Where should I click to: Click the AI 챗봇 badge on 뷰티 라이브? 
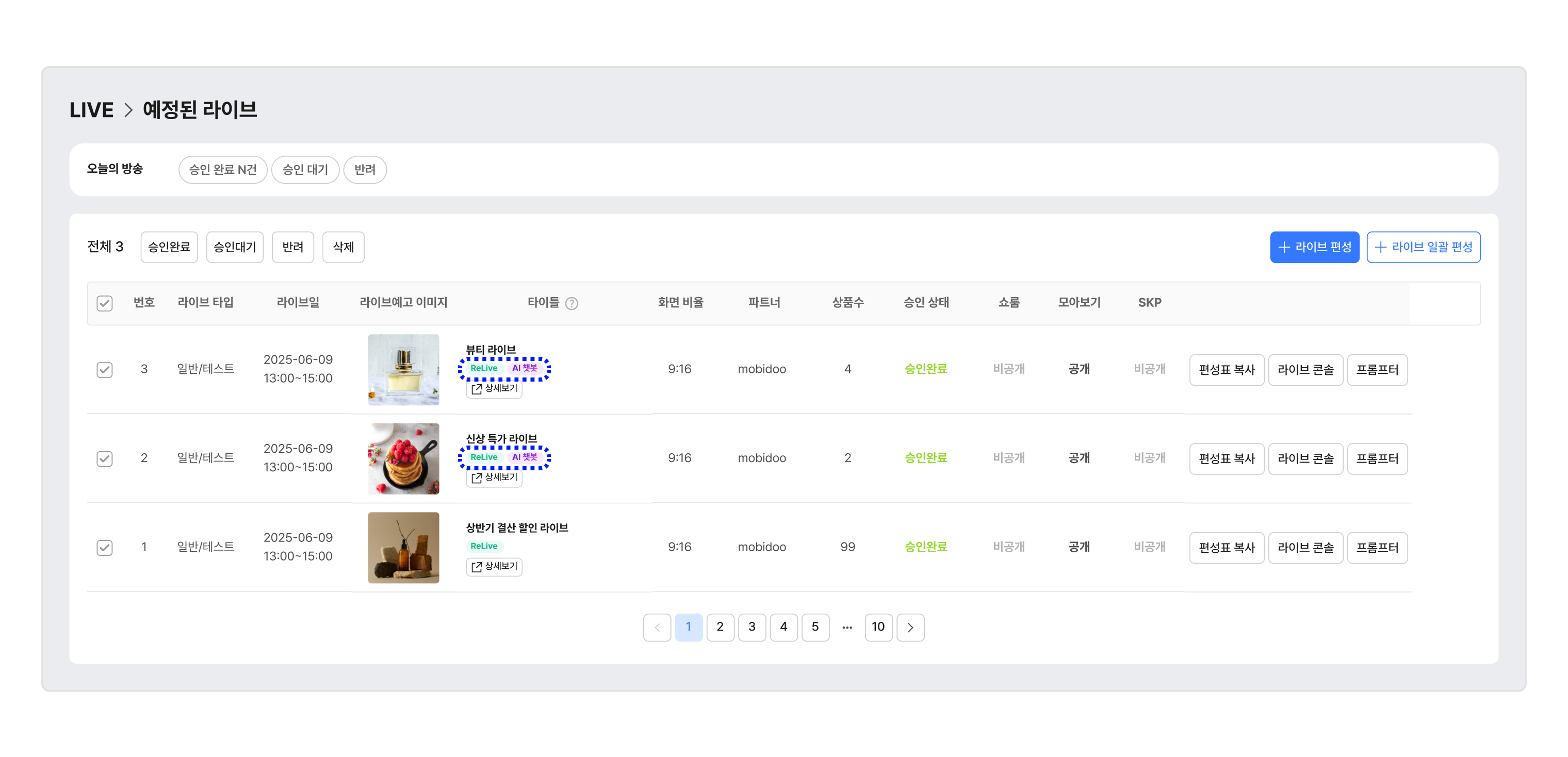pos(524,368)
